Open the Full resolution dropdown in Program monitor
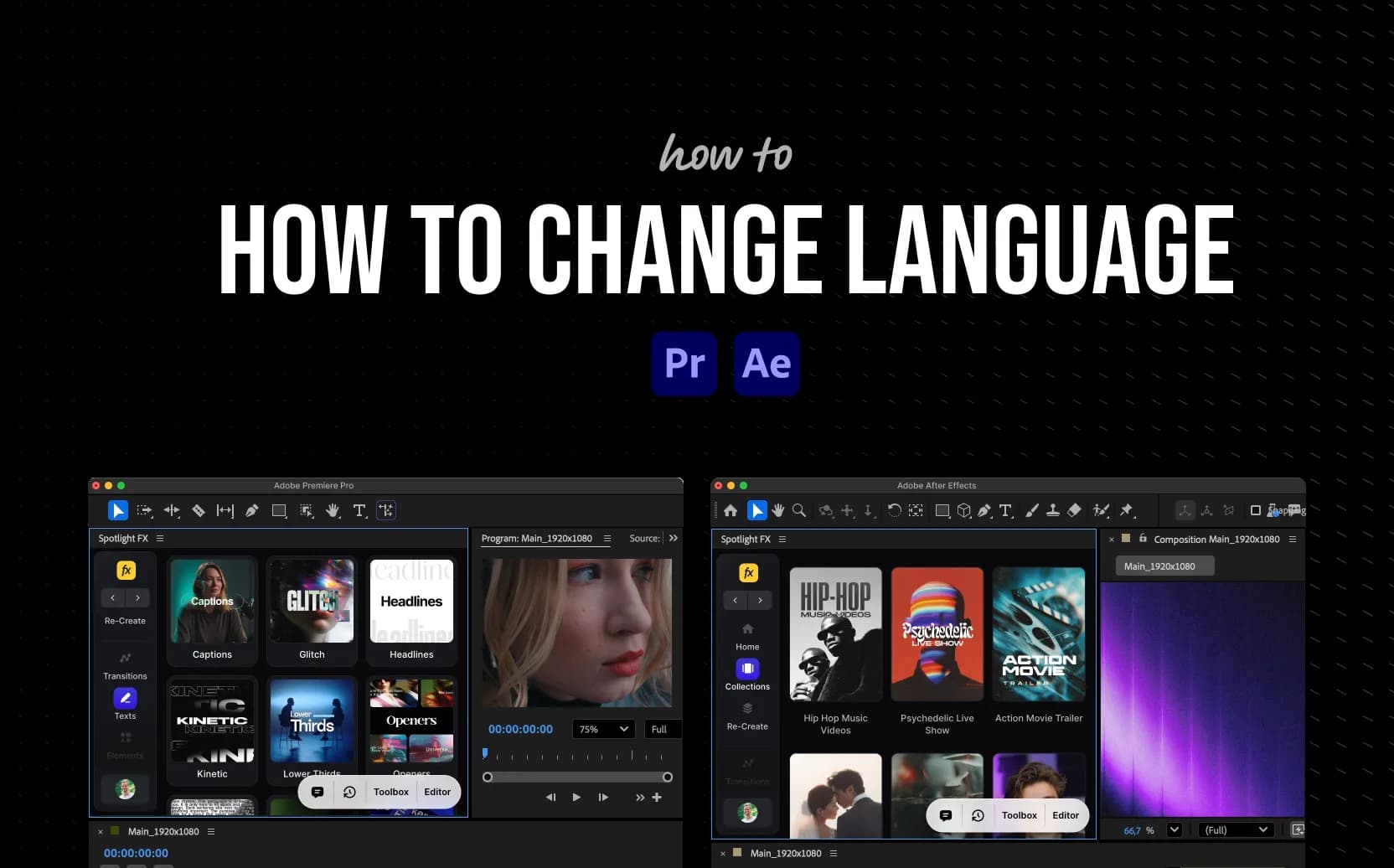The width and height of the screenshot is (1394, 868). tap(661, 729)
